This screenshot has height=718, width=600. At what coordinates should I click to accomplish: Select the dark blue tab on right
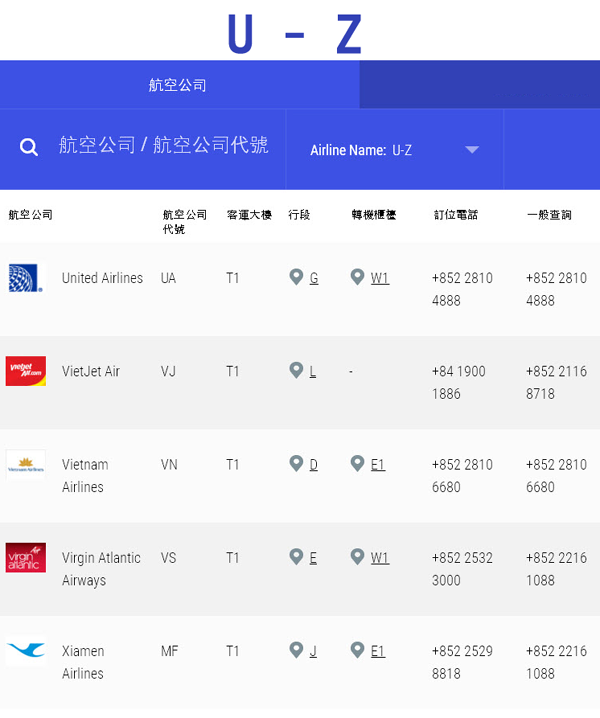480,85
